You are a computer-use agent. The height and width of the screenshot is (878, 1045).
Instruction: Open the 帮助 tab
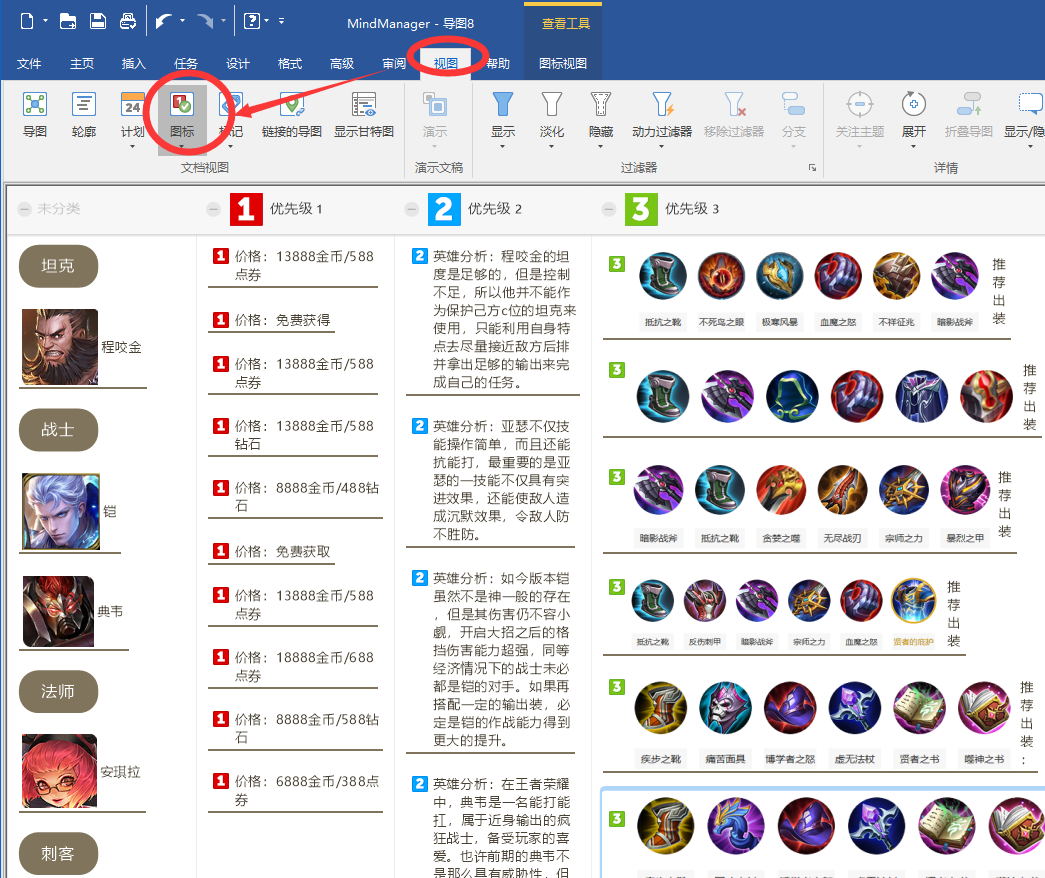tap(498, 63)
